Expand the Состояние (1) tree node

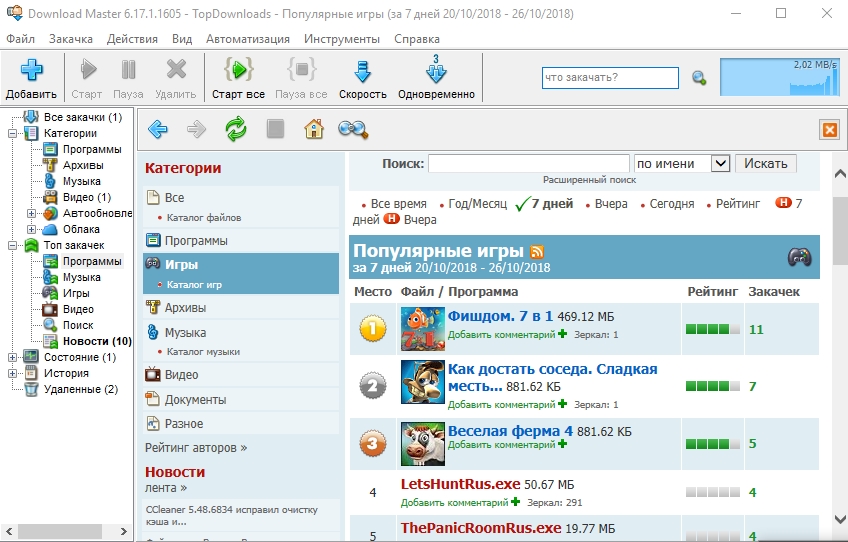coord(12,357)
